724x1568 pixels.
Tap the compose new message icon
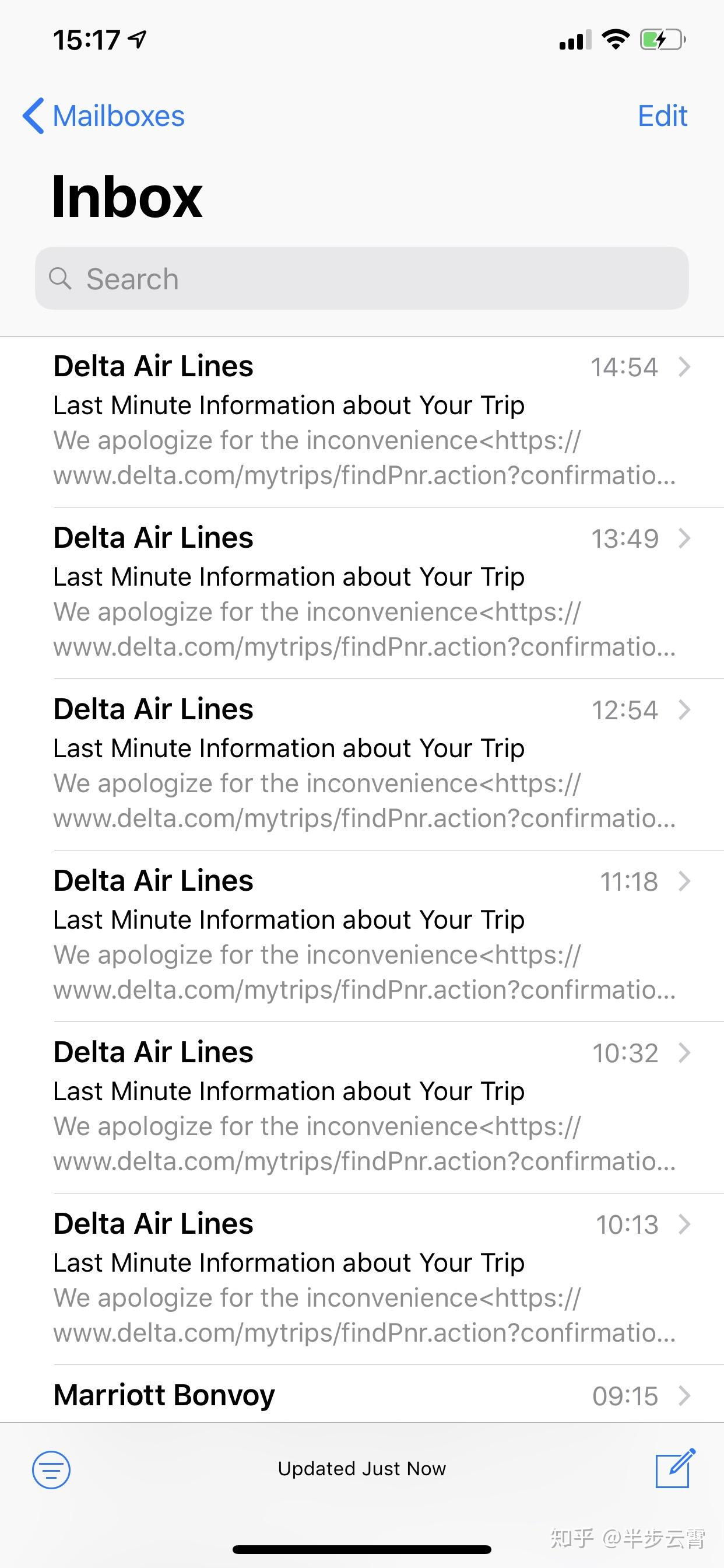(674, 1468)
